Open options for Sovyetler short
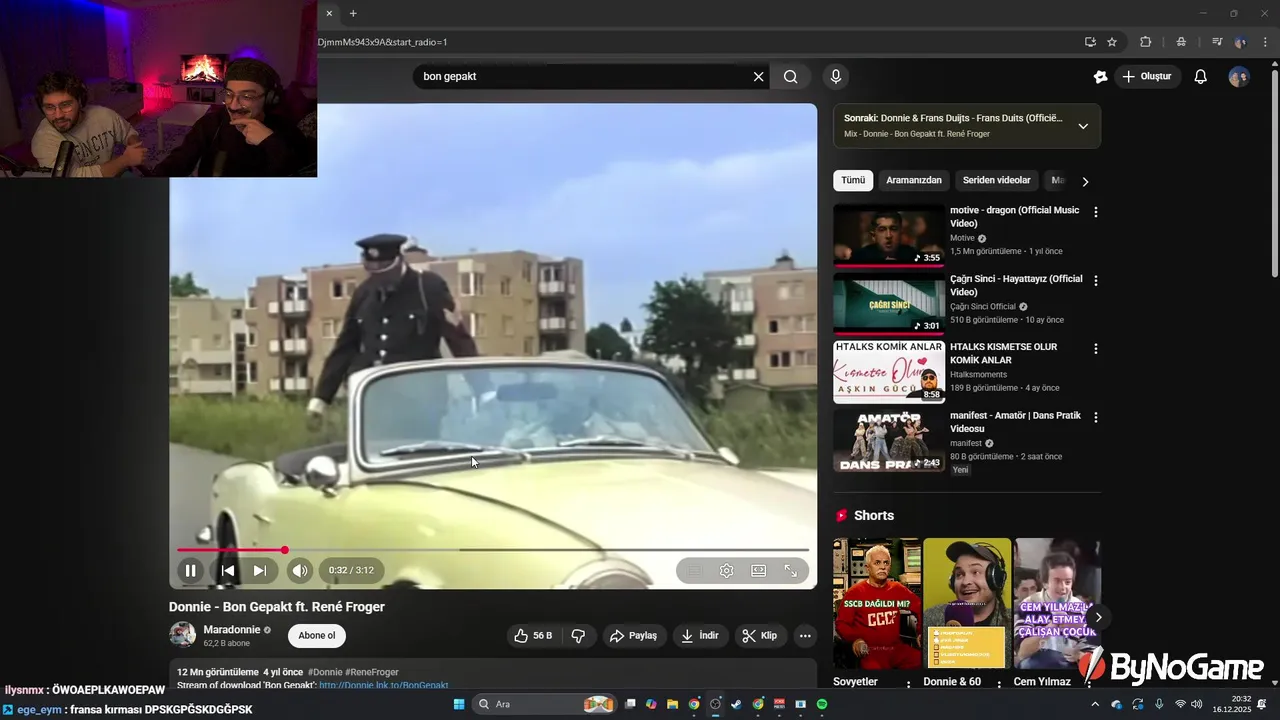This screenshot has height=720, width=1280. [x=908, y=684]
